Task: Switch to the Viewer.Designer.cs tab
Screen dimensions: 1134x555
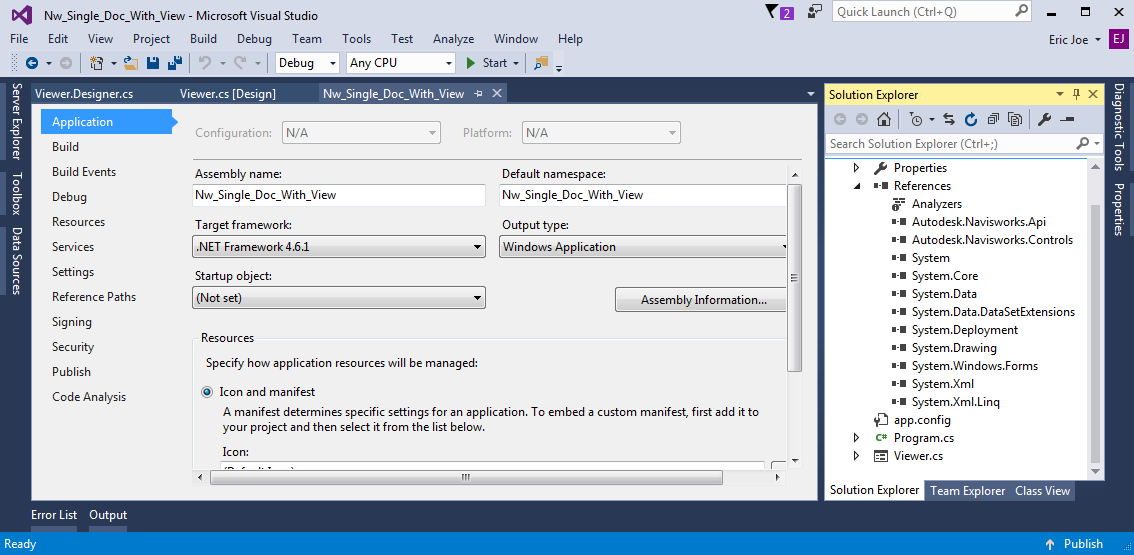Action: tap(84, 93)
